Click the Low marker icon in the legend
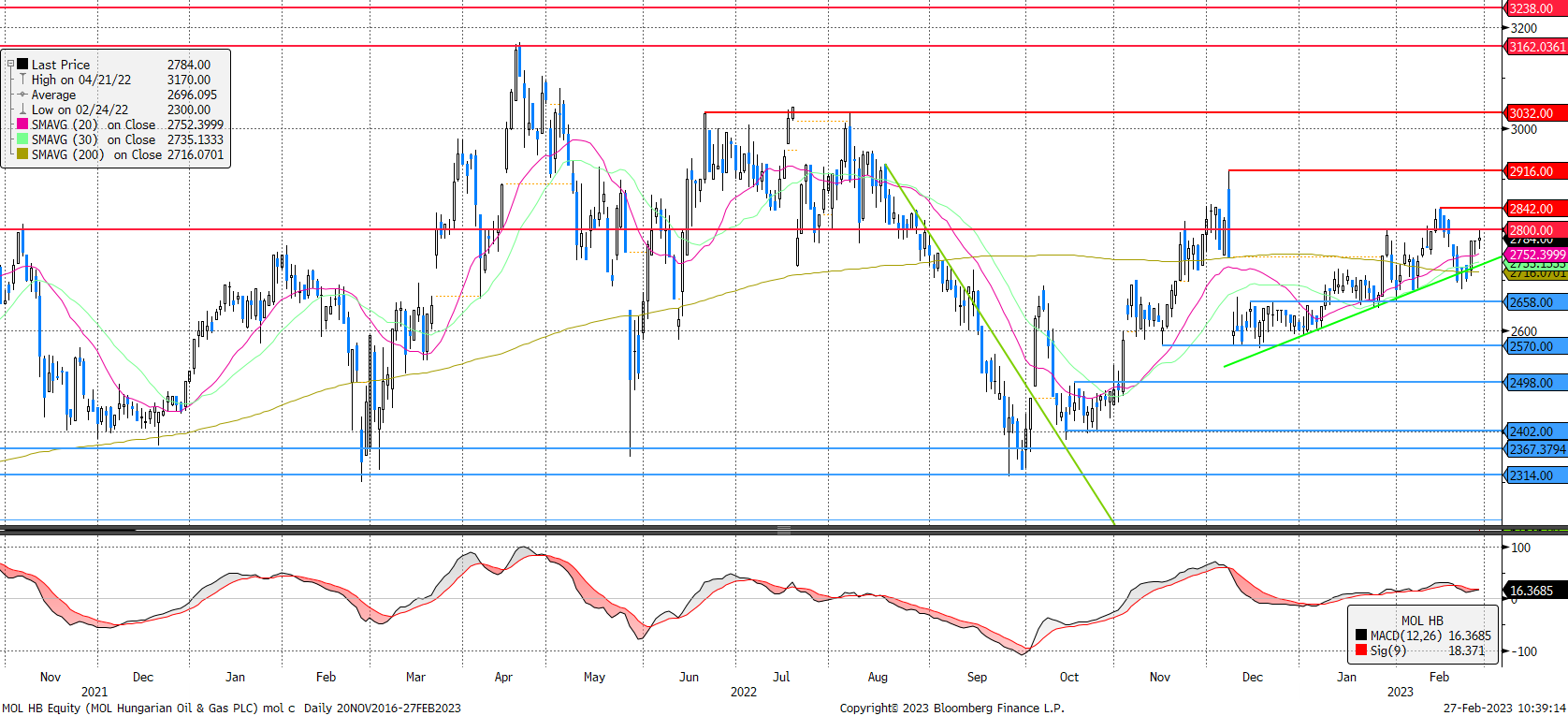This screenshot has width=1568, height=716. point(22,110)
